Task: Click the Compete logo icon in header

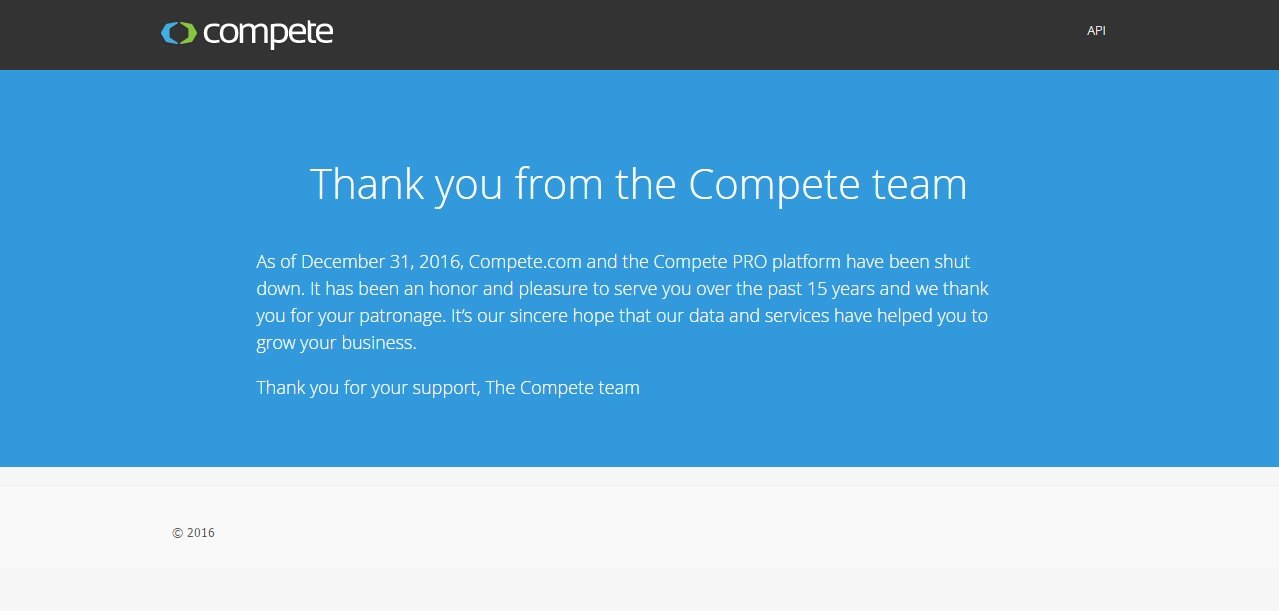Action: pos(178,33)
